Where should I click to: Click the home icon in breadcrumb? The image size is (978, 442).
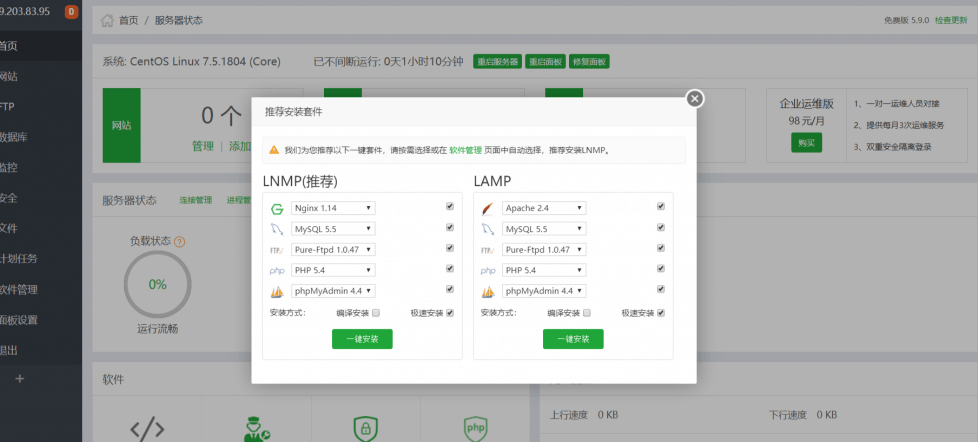tap(107, 20)
